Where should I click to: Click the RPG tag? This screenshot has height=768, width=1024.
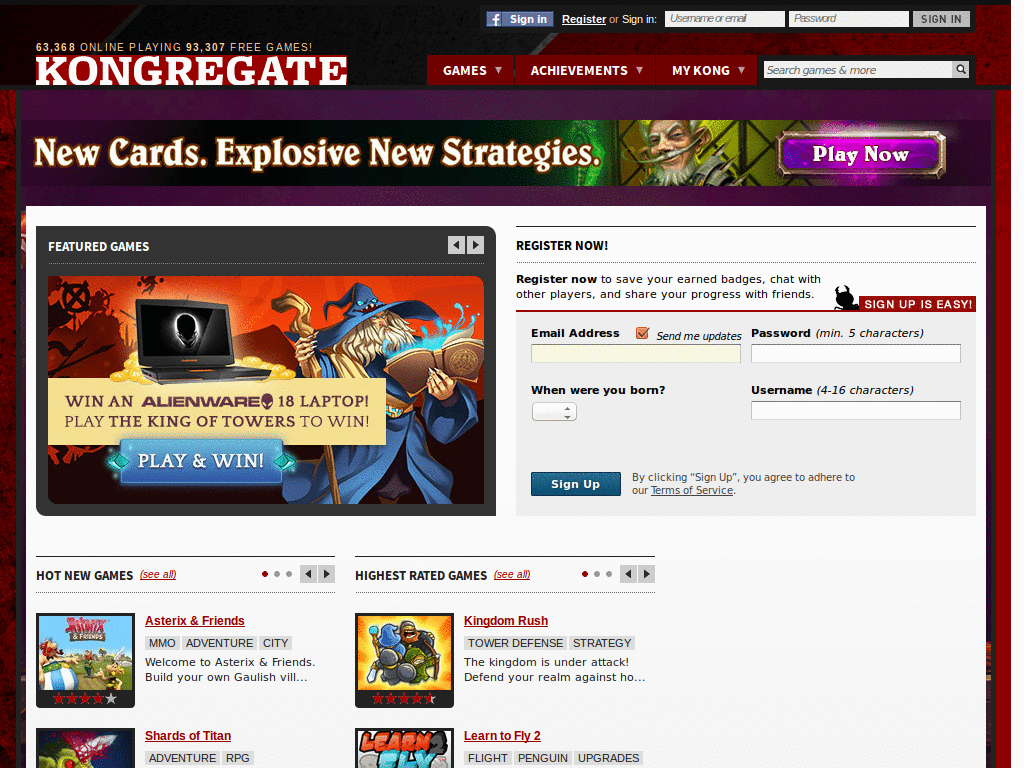(238, 758)
